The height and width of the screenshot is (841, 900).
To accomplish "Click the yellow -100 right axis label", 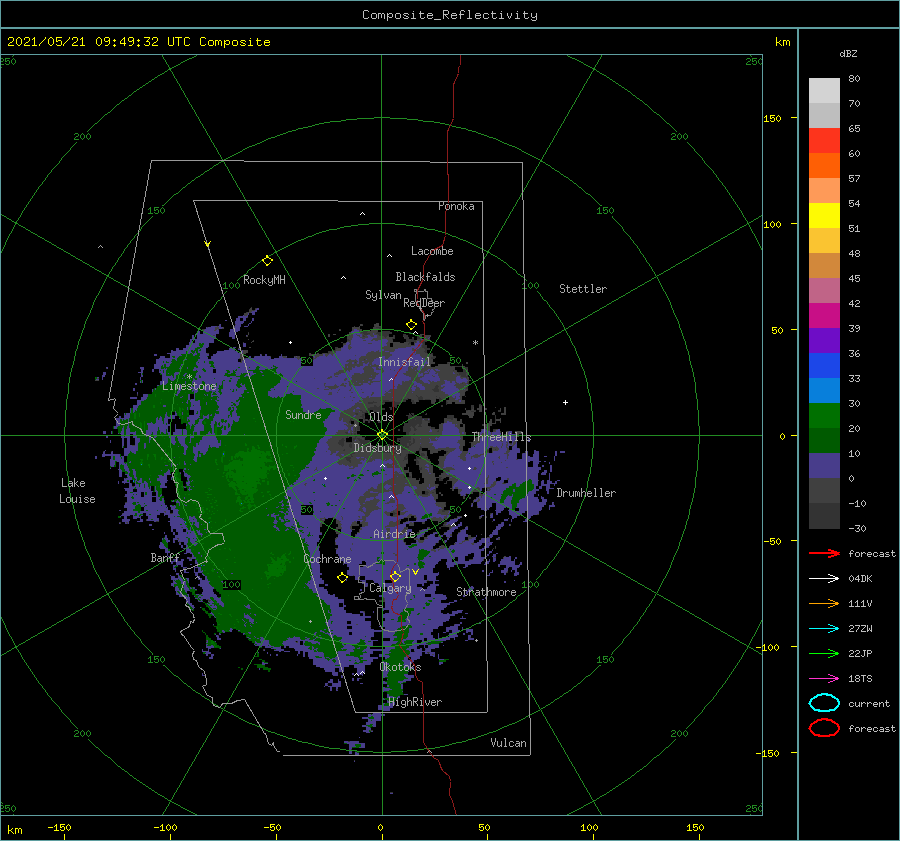I will pos(768,648).
